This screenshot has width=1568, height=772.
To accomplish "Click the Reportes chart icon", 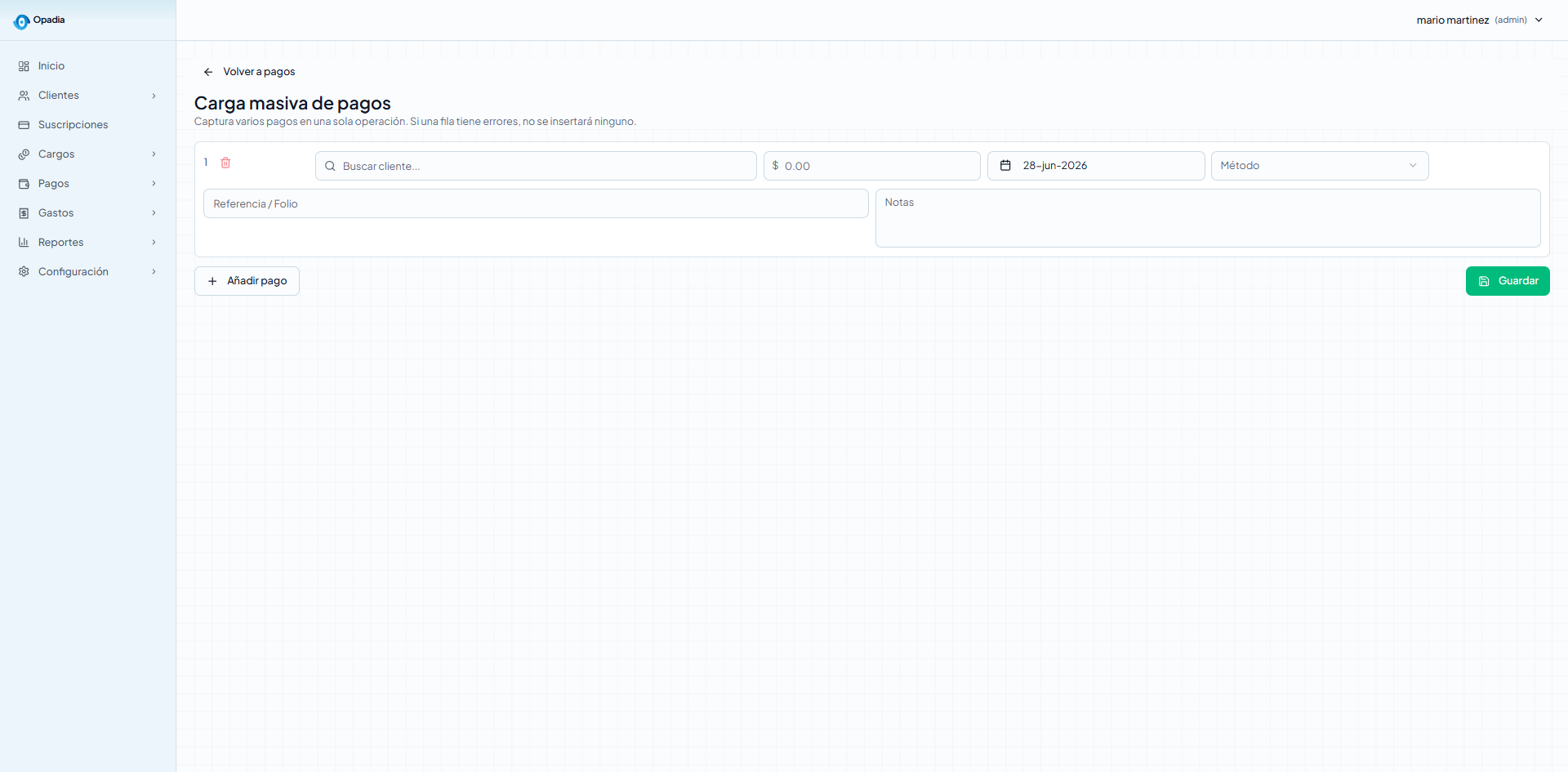I will coord(24,243).
